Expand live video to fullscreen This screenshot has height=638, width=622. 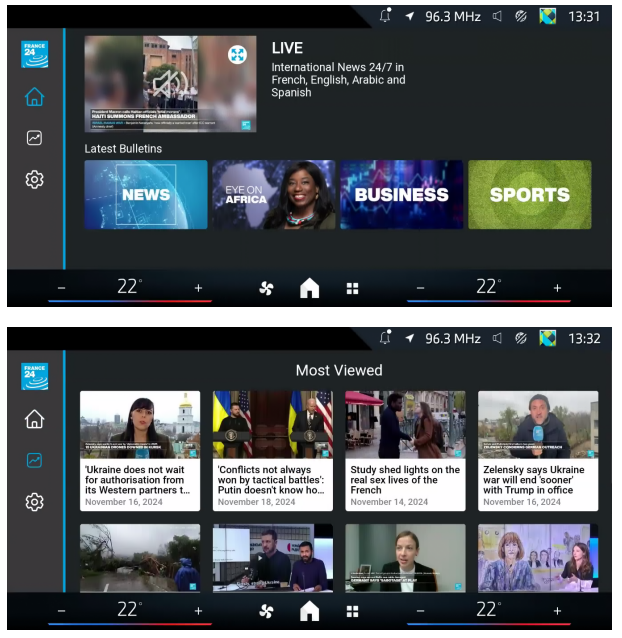tap(237, 55)
